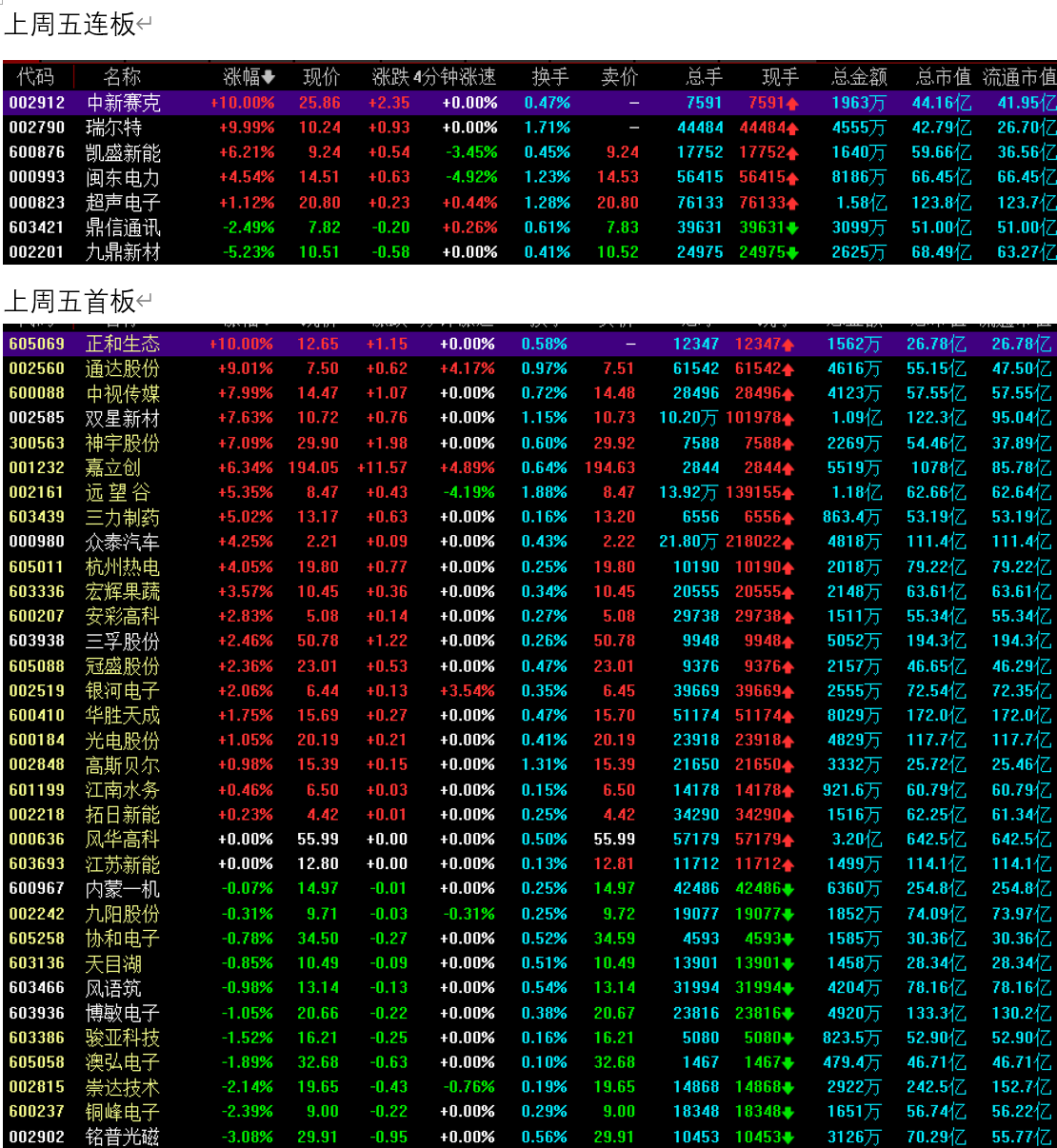Select stock row 澳弘电子
Viewport: 1057px width, 1148px height.
529,1062
